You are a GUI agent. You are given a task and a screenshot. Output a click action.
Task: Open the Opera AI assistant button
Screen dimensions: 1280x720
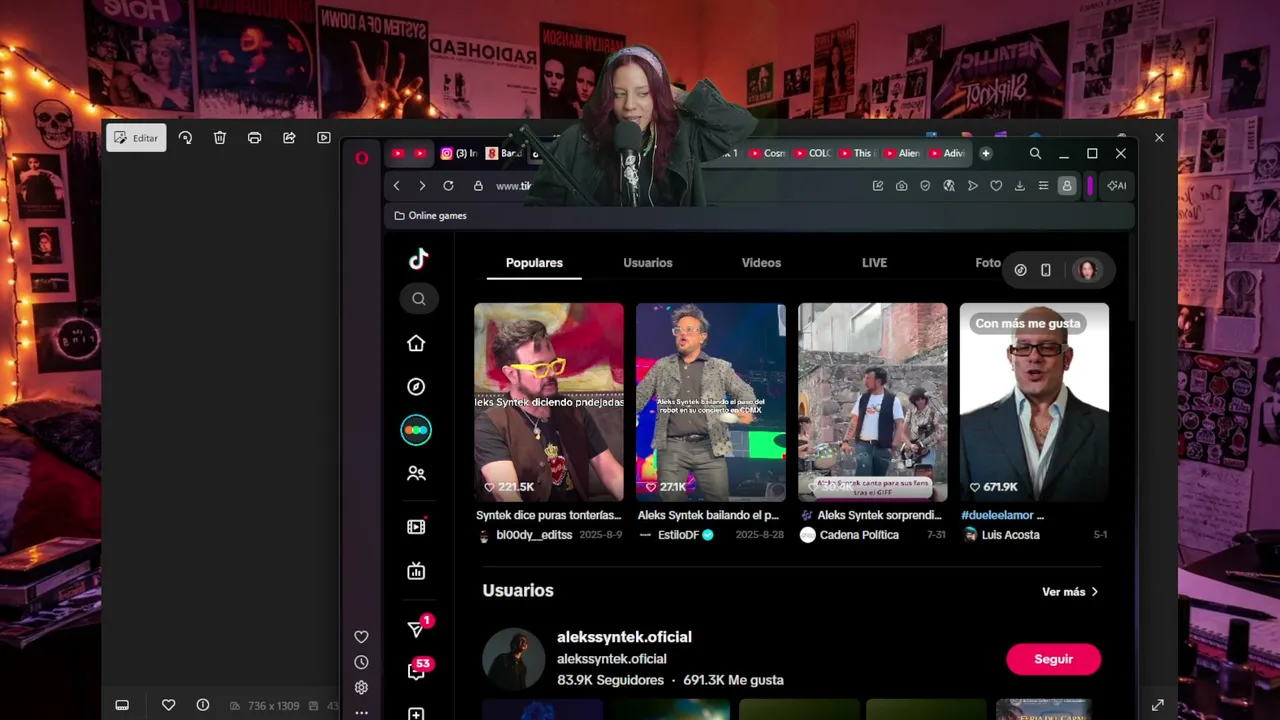coord(1116,186)
